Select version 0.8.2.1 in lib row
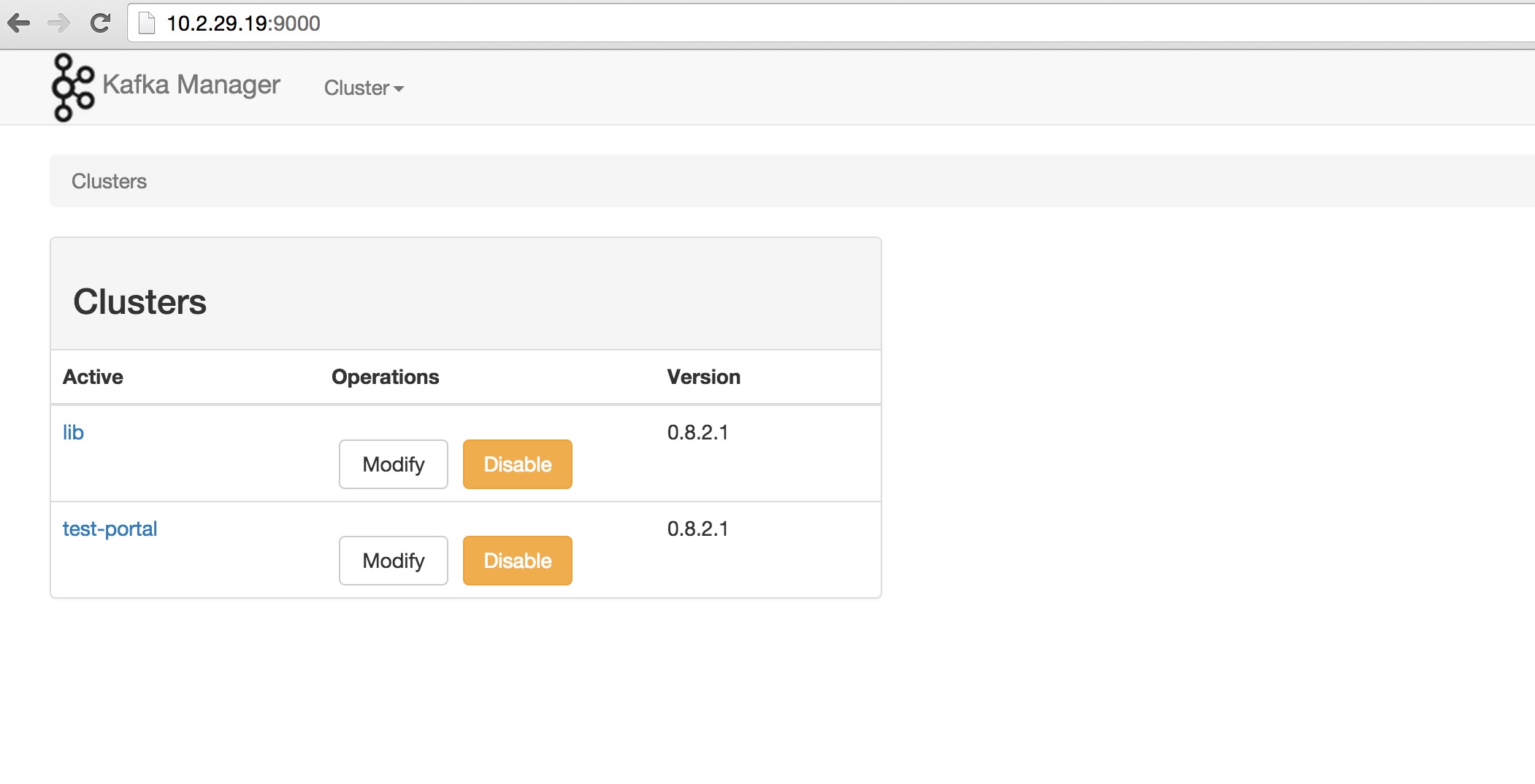 coord(698,432)
